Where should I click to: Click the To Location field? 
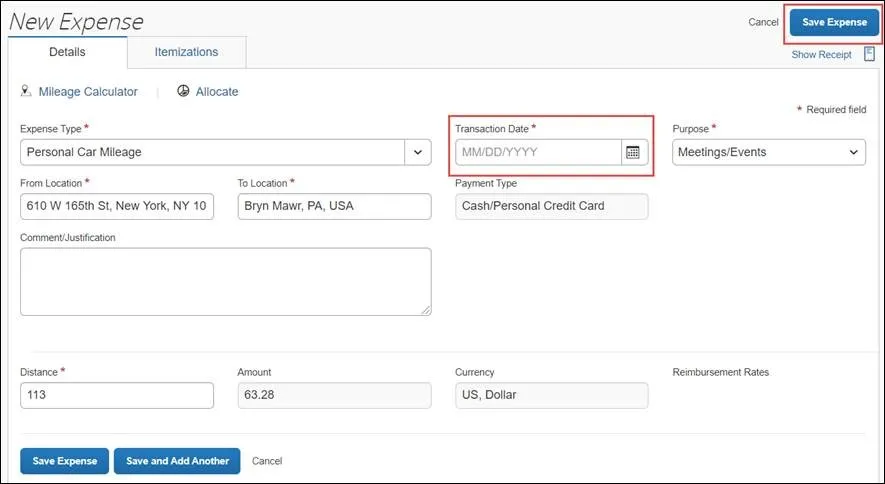(x=334, y=206)
